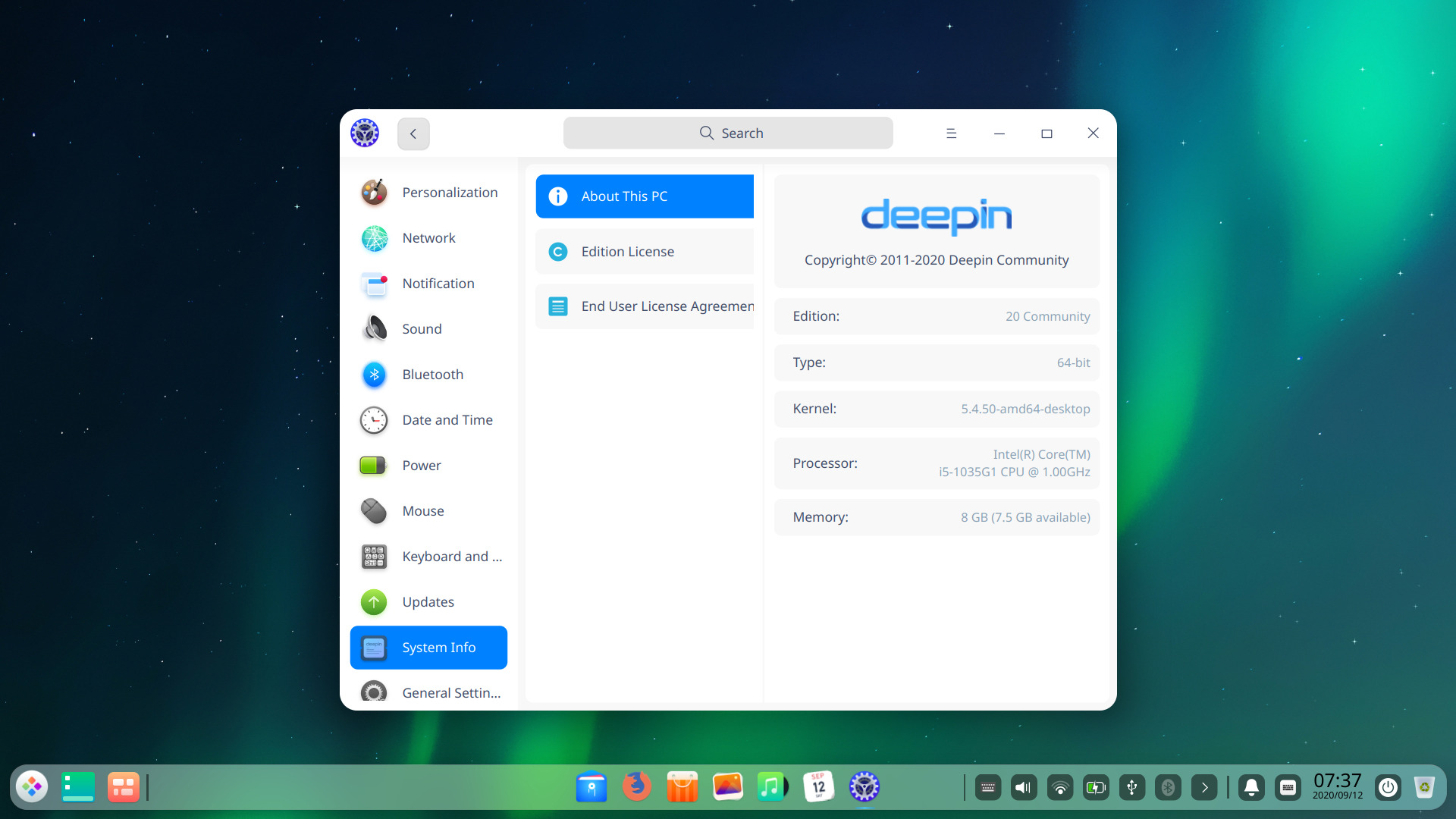The image size is (1456, 819).
Task: Mute audio via the volume tray icon
Action: [x=1024, y=787]
